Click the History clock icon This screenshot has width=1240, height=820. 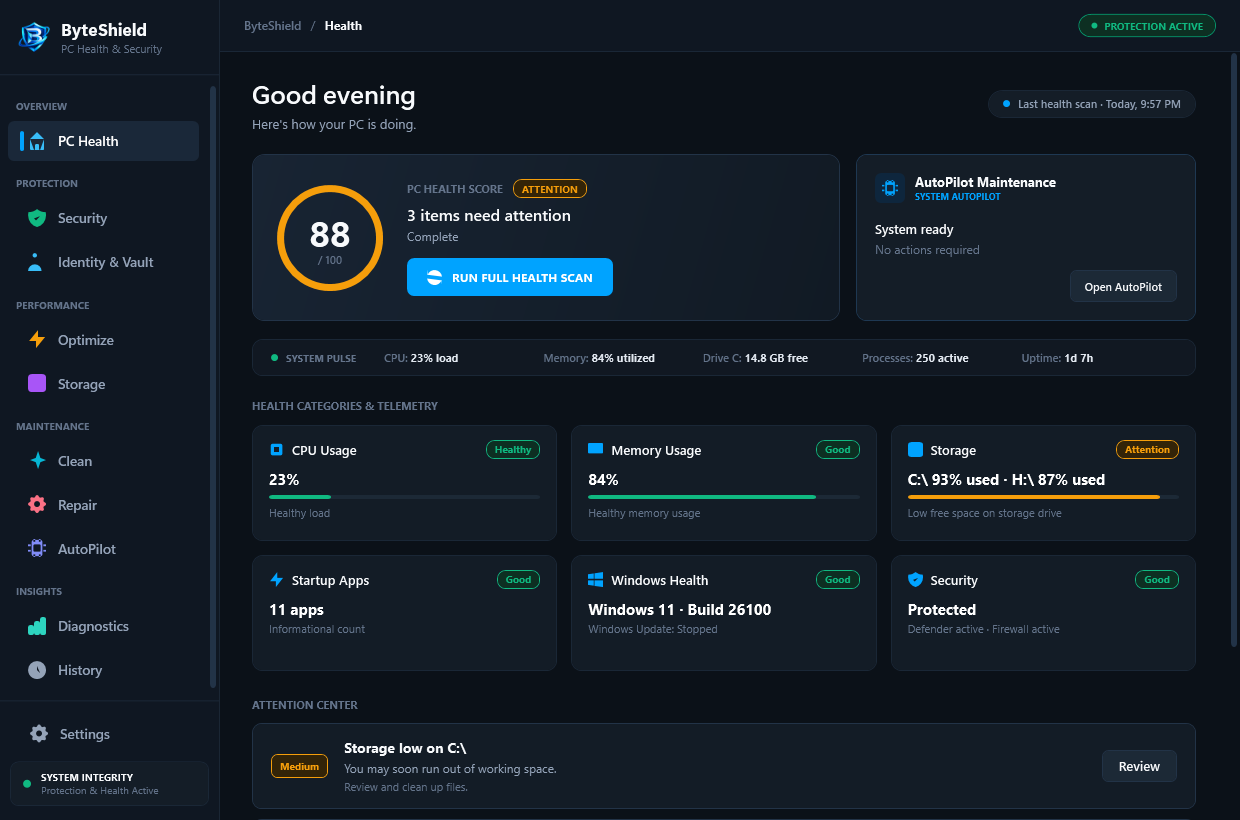[37, 670]
